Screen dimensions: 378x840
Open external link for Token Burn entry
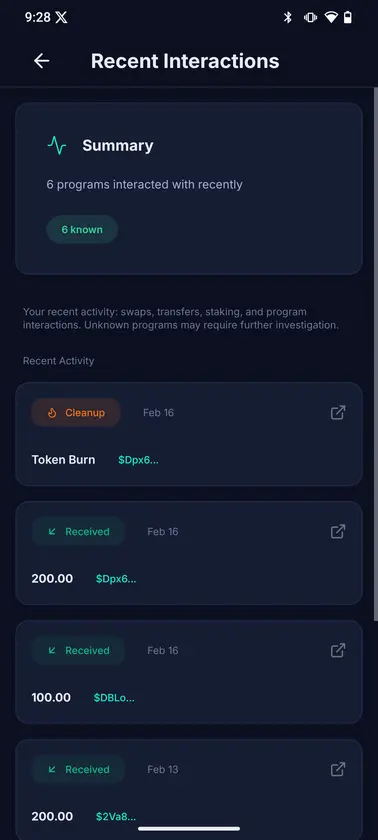338,412
